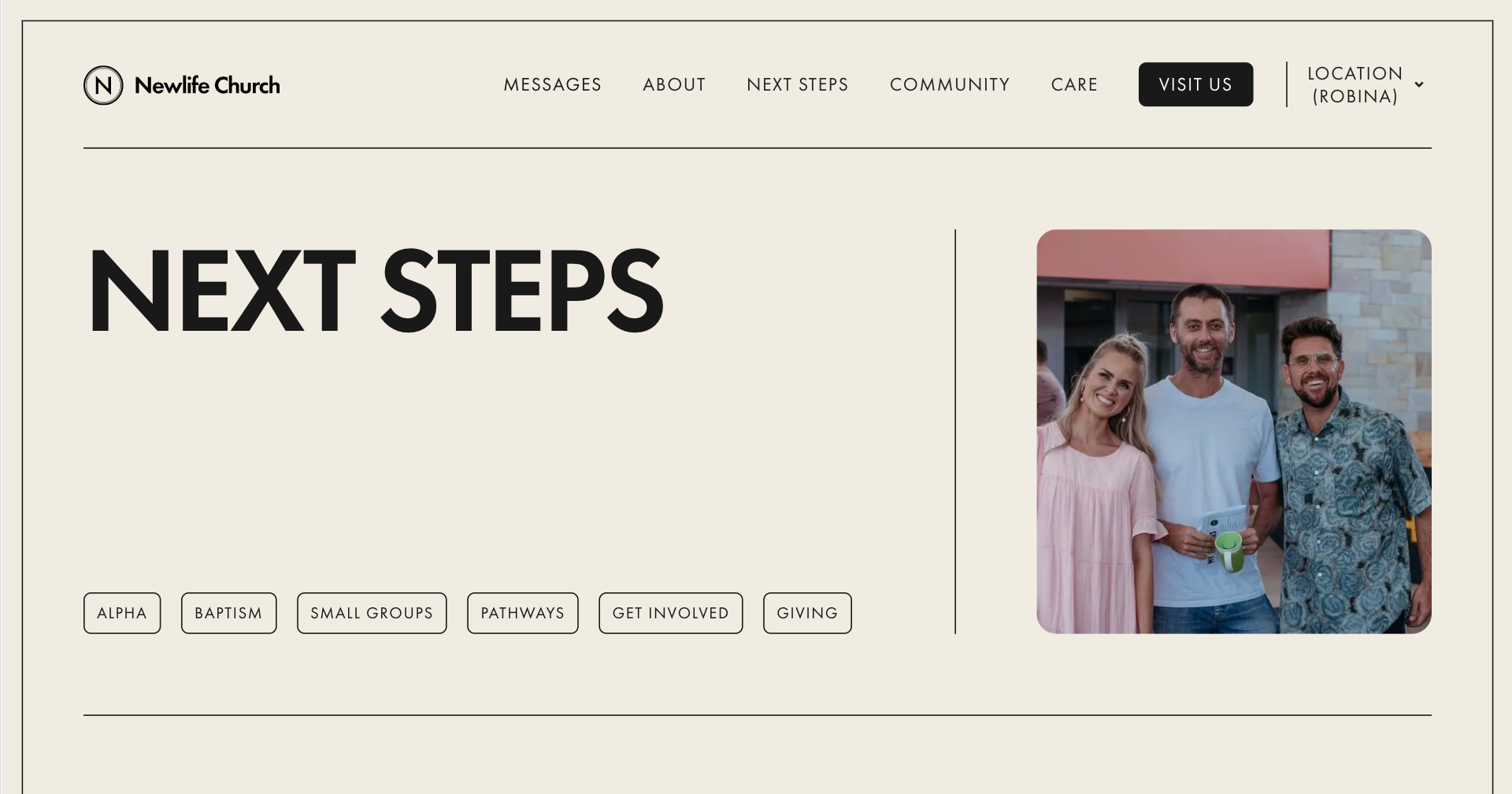Select the Alpha tag
The image size is (1512, 794).
coord(122,613)
